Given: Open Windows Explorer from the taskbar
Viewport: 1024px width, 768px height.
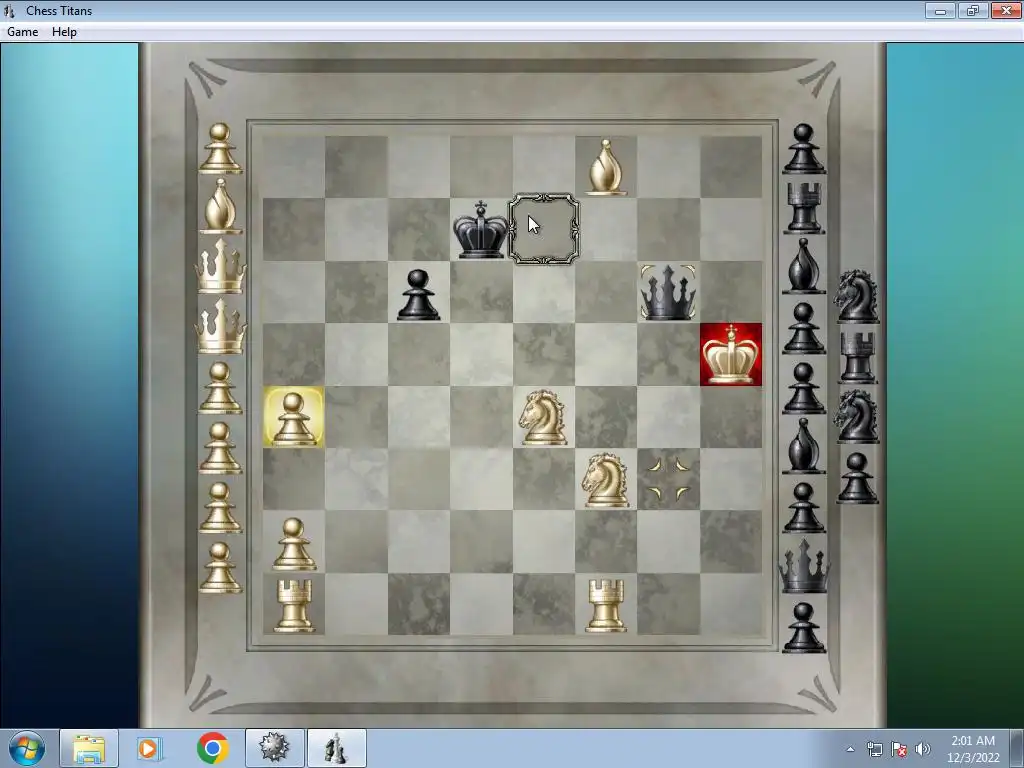Looking at the screenshot, I should pos(89,748).
